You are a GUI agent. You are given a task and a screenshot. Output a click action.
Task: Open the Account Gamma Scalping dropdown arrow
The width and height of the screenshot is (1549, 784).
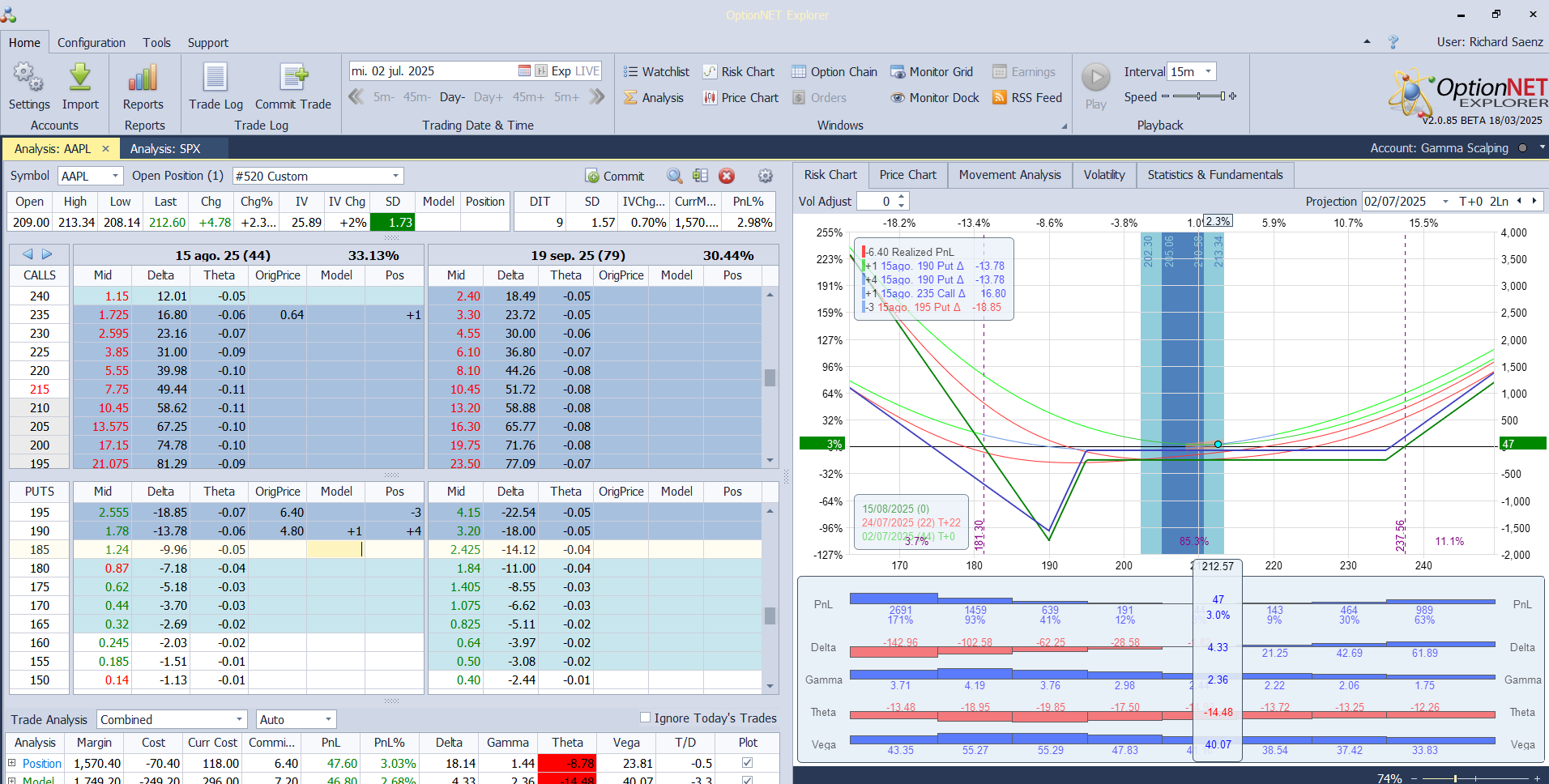coord(1542,147)
